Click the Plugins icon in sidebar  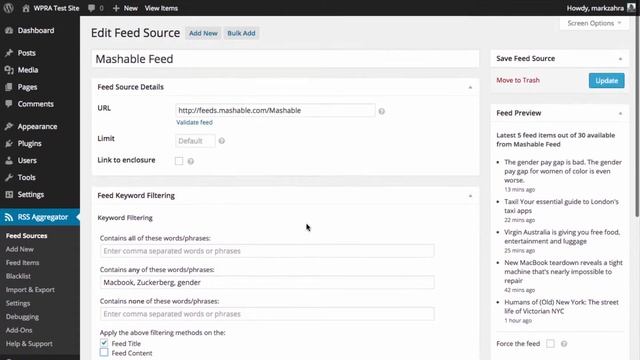9,144
